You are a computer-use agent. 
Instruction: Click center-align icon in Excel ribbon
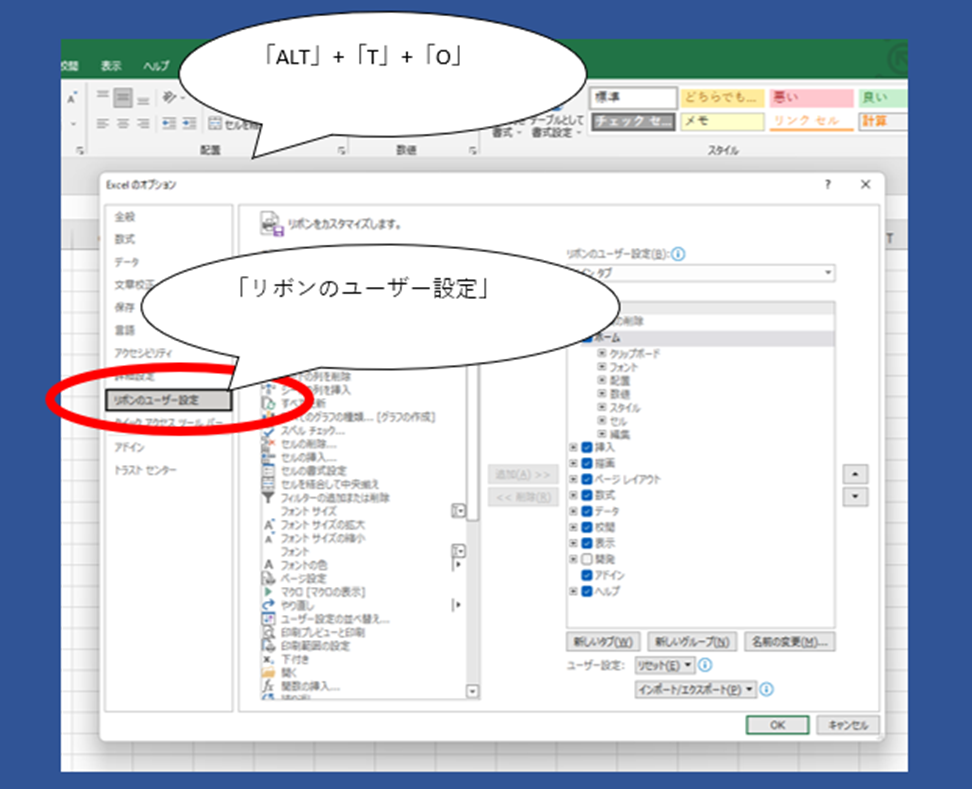123,124
